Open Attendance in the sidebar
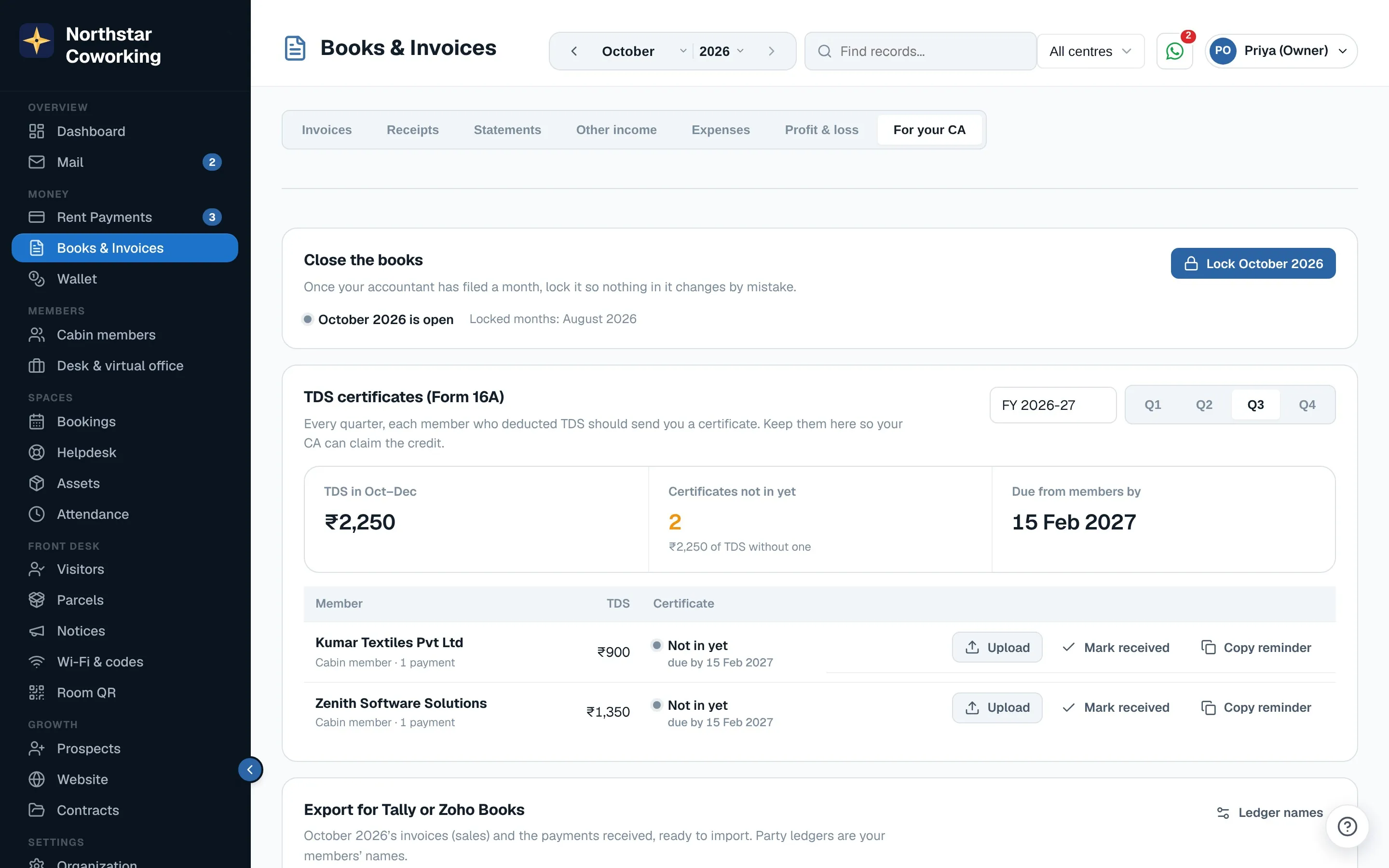The height and width of the screenshot is (868, 1389). pyautogui.click(x=124, y=515)
